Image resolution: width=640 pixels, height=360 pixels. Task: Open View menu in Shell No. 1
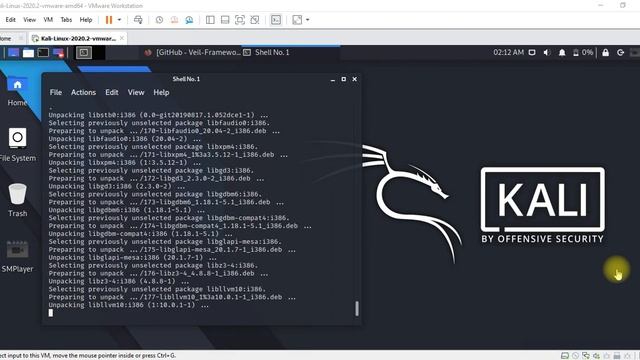(x=136, y=92)
